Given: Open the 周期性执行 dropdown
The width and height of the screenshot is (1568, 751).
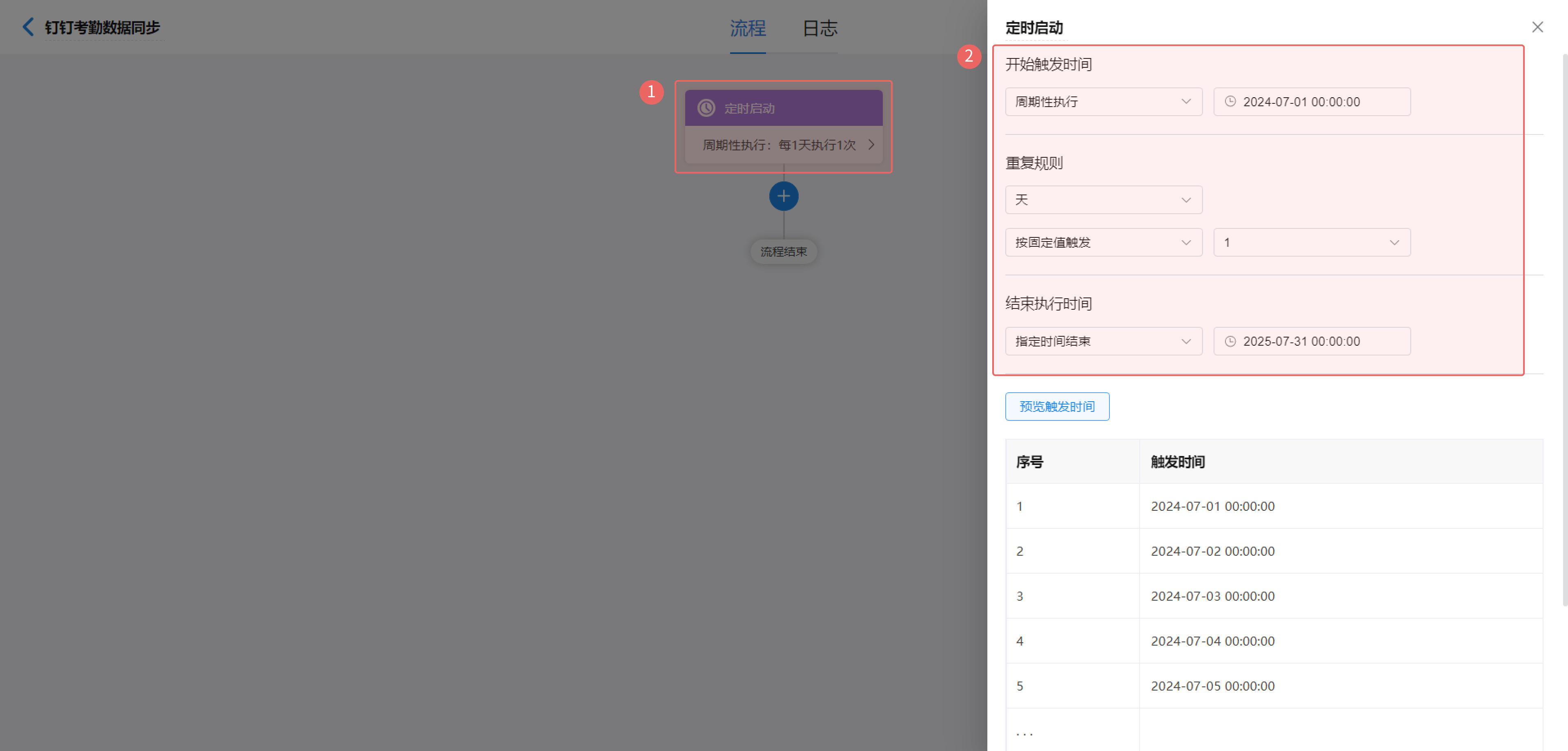Looking at the screenshot, I should click(x=1104, y=102).
